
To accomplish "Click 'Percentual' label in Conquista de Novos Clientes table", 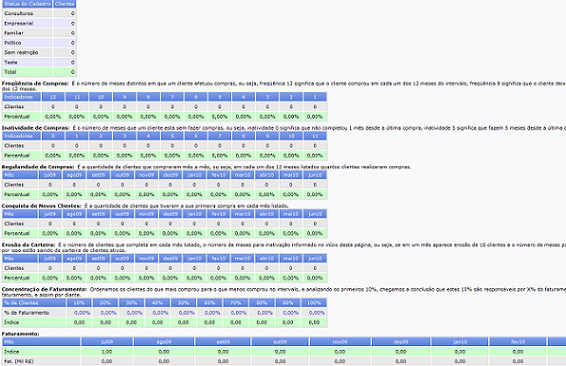I will [17, 233].
